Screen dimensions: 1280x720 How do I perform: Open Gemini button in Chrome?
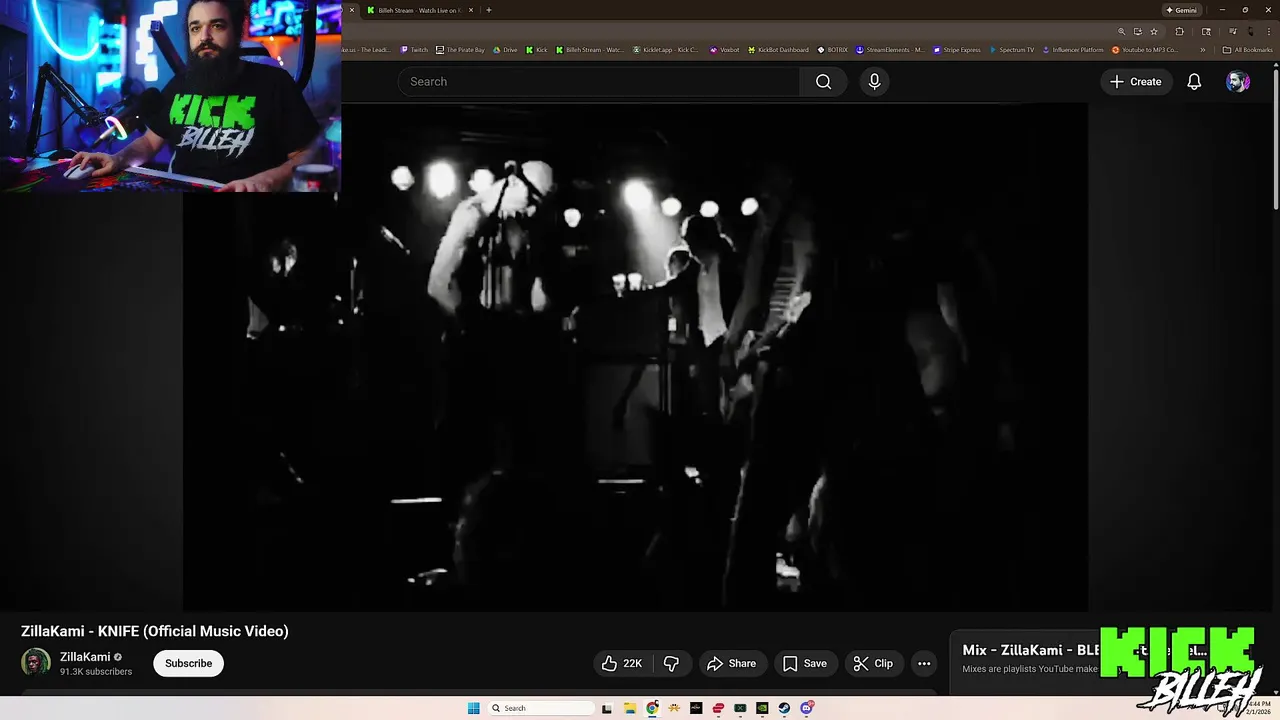tap(1181, 10)
